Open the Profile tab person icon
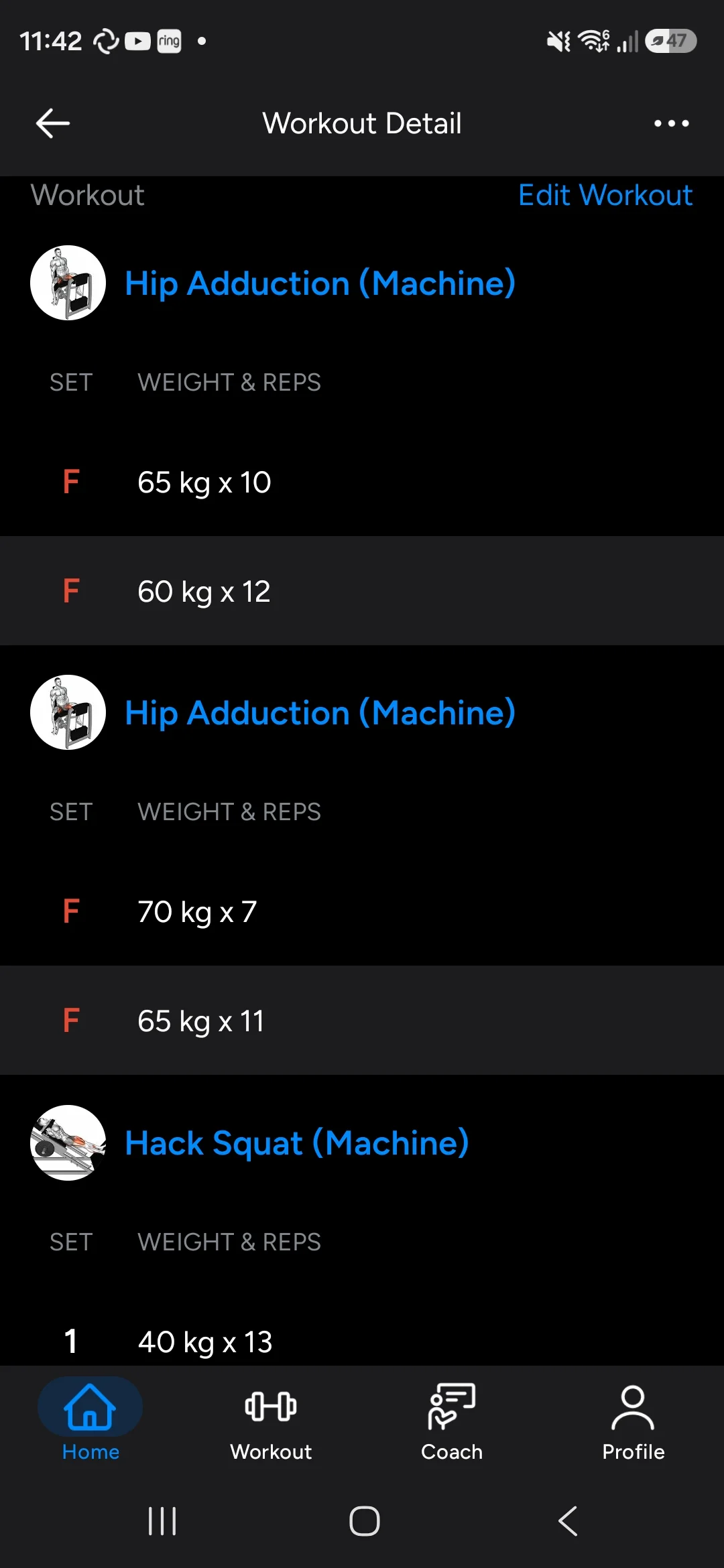724x1568 pixels. click(x=633, y=1408)
